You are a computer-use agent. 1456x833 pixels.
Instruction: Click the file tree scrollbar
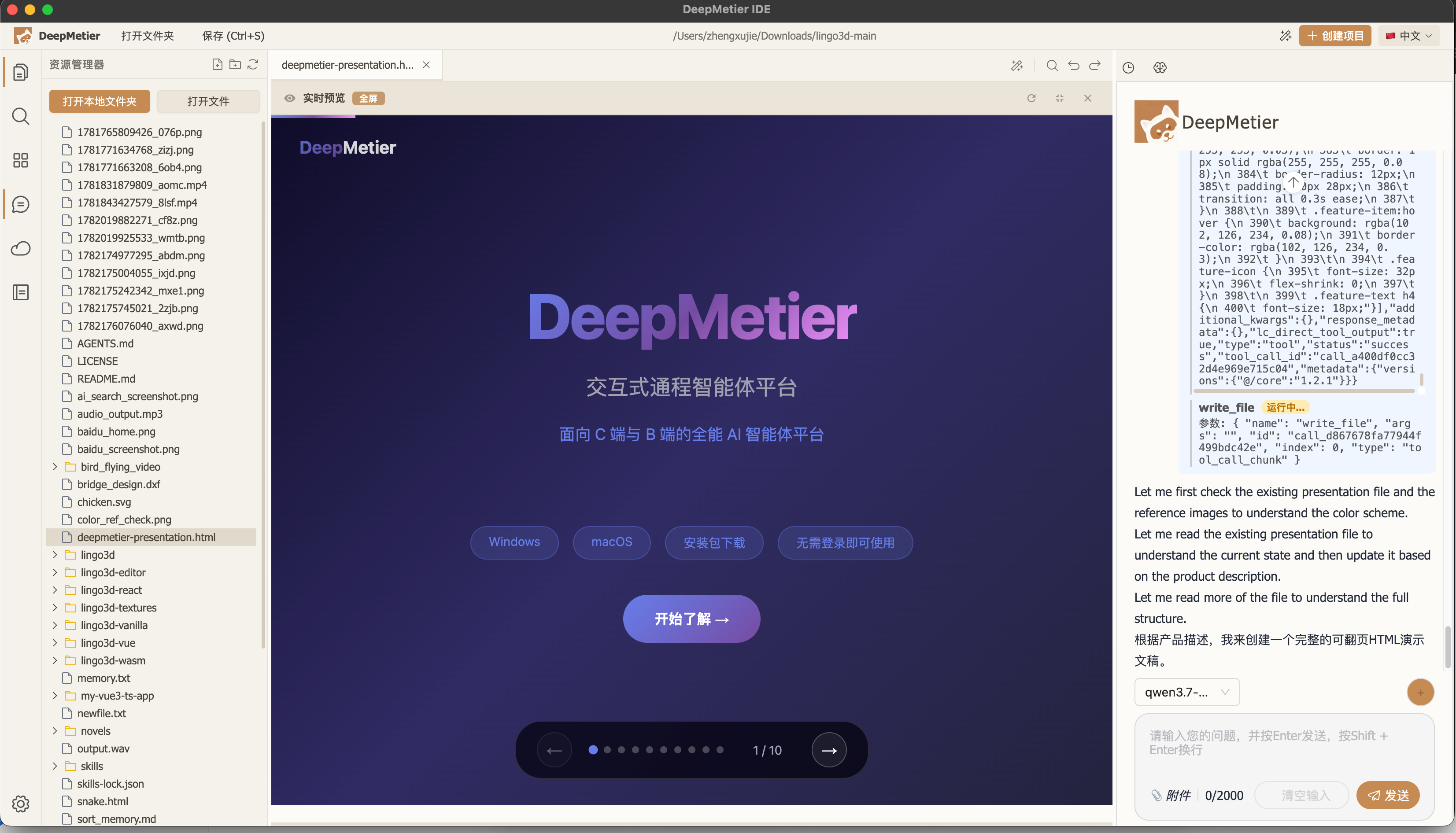(263, 384)
